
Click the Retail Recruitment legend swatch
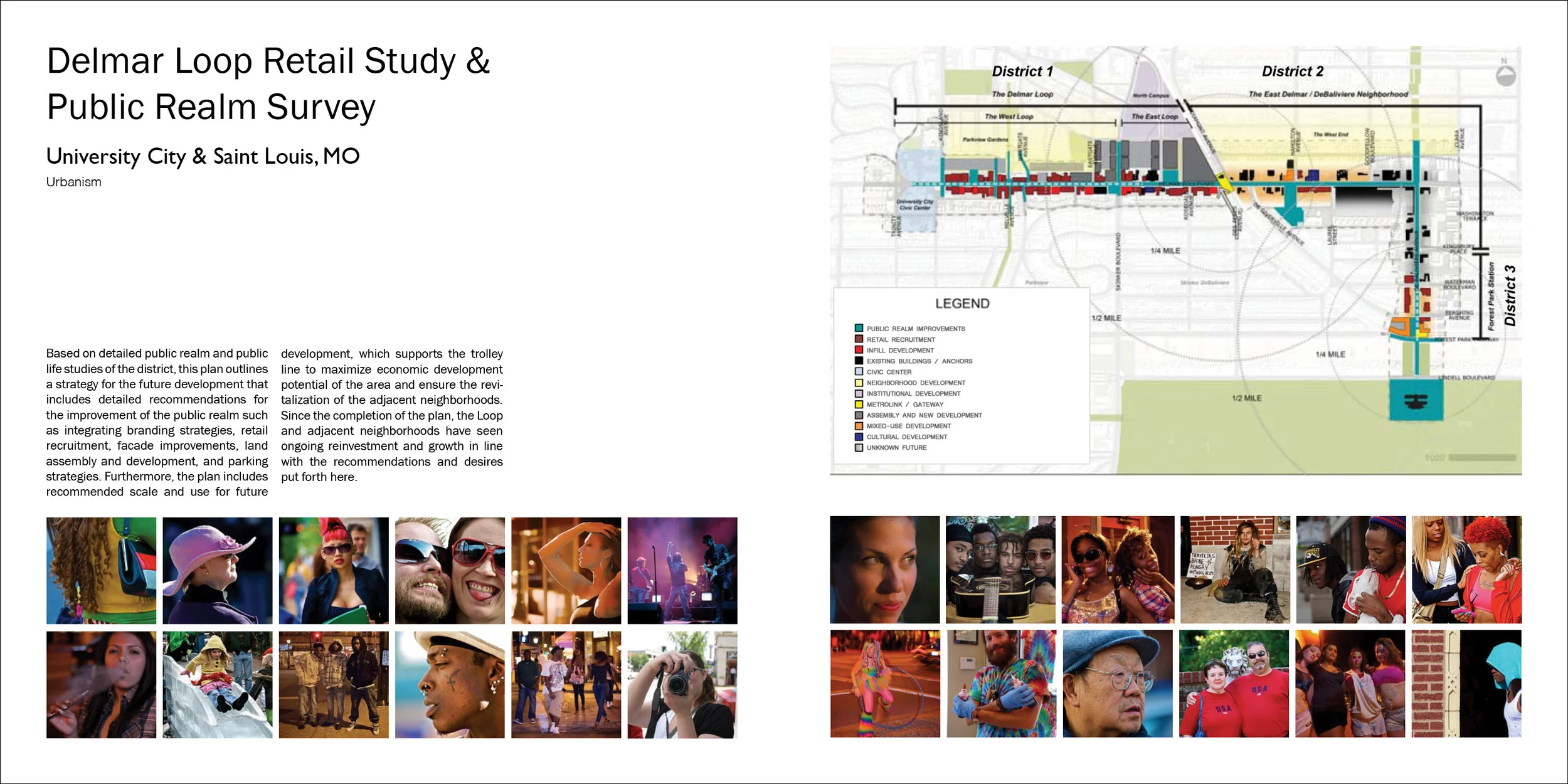tap(859, 339)
